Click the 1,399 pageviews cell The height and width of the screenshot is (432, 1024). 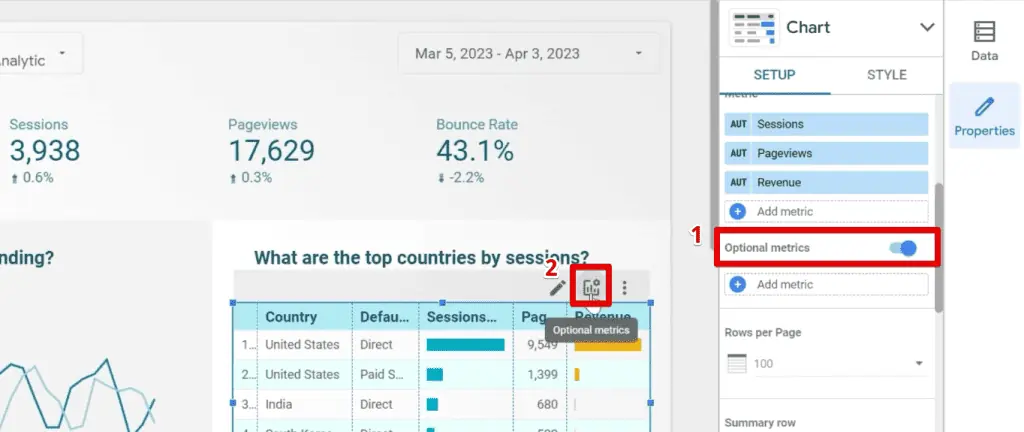point(543,375)
